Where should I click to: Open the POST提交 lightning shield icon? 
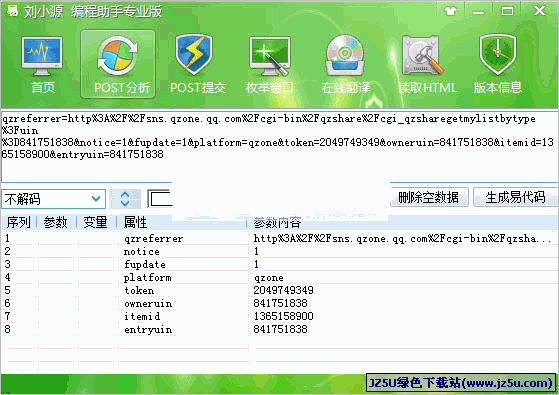click(x=194, y=55)
